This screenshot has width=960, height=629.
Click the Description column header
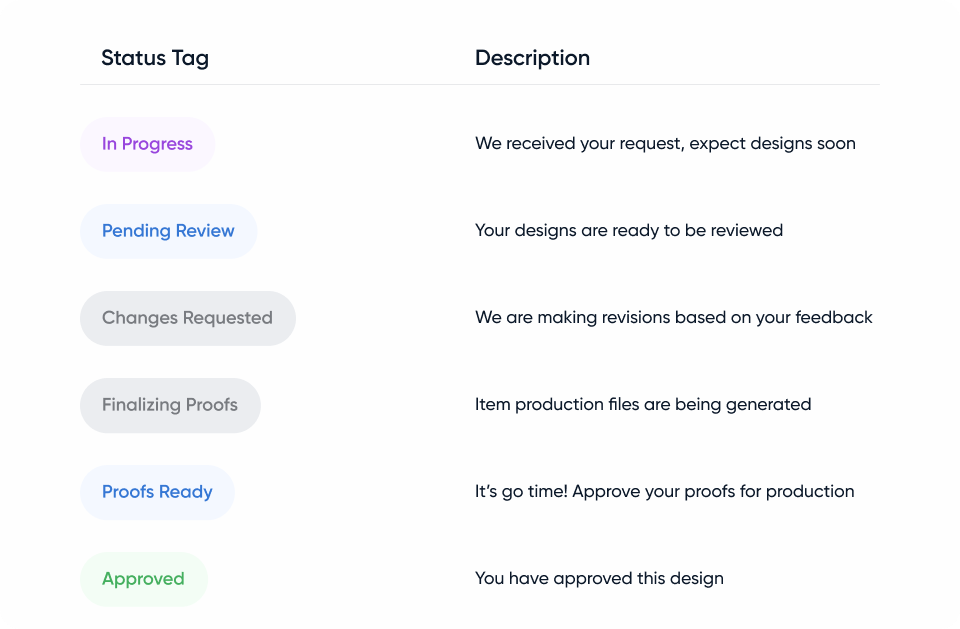pyautogui.click(x=532, y=58)
